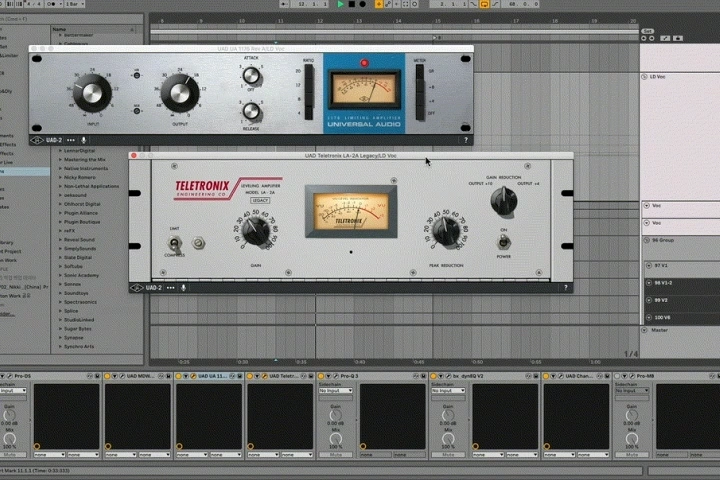720x480 pixels.
Task: Toggle LA-2A Limit/Compress switch
Action: pos(174,243)
